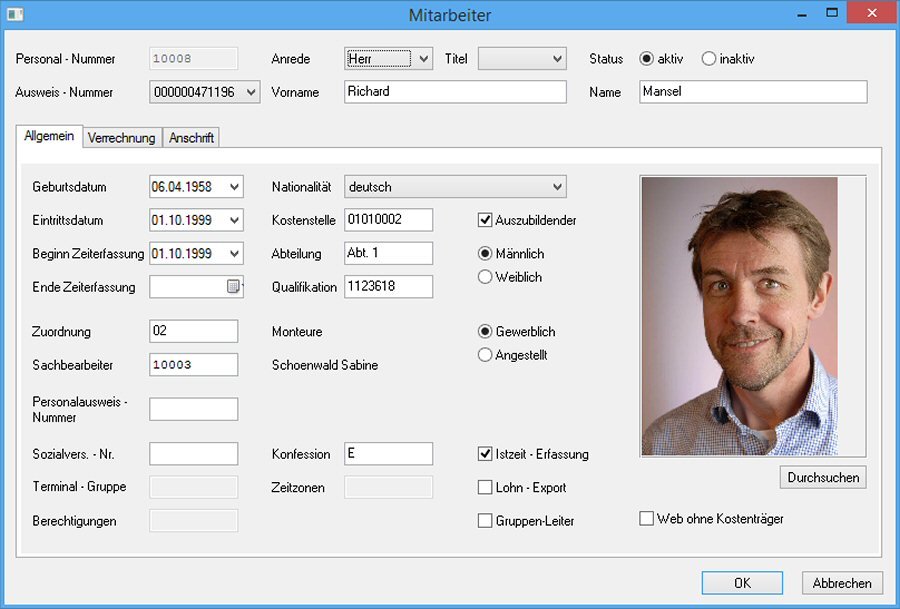Image resolution: width=900 pixels, height=609 pixels.
Task: Check the Gruppen-Leiter checkbox
Action: (486, 521)
